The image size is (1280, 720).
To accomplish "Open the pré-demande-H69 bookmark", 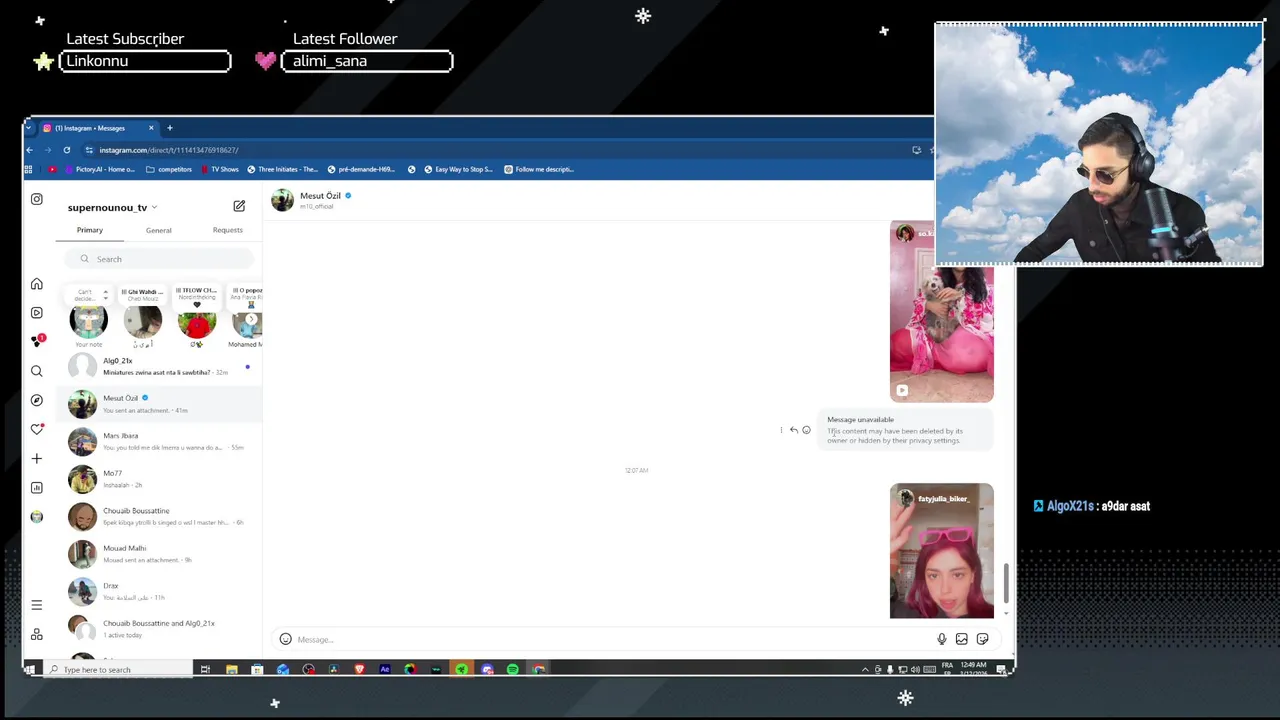I will [x=361, y=169].
